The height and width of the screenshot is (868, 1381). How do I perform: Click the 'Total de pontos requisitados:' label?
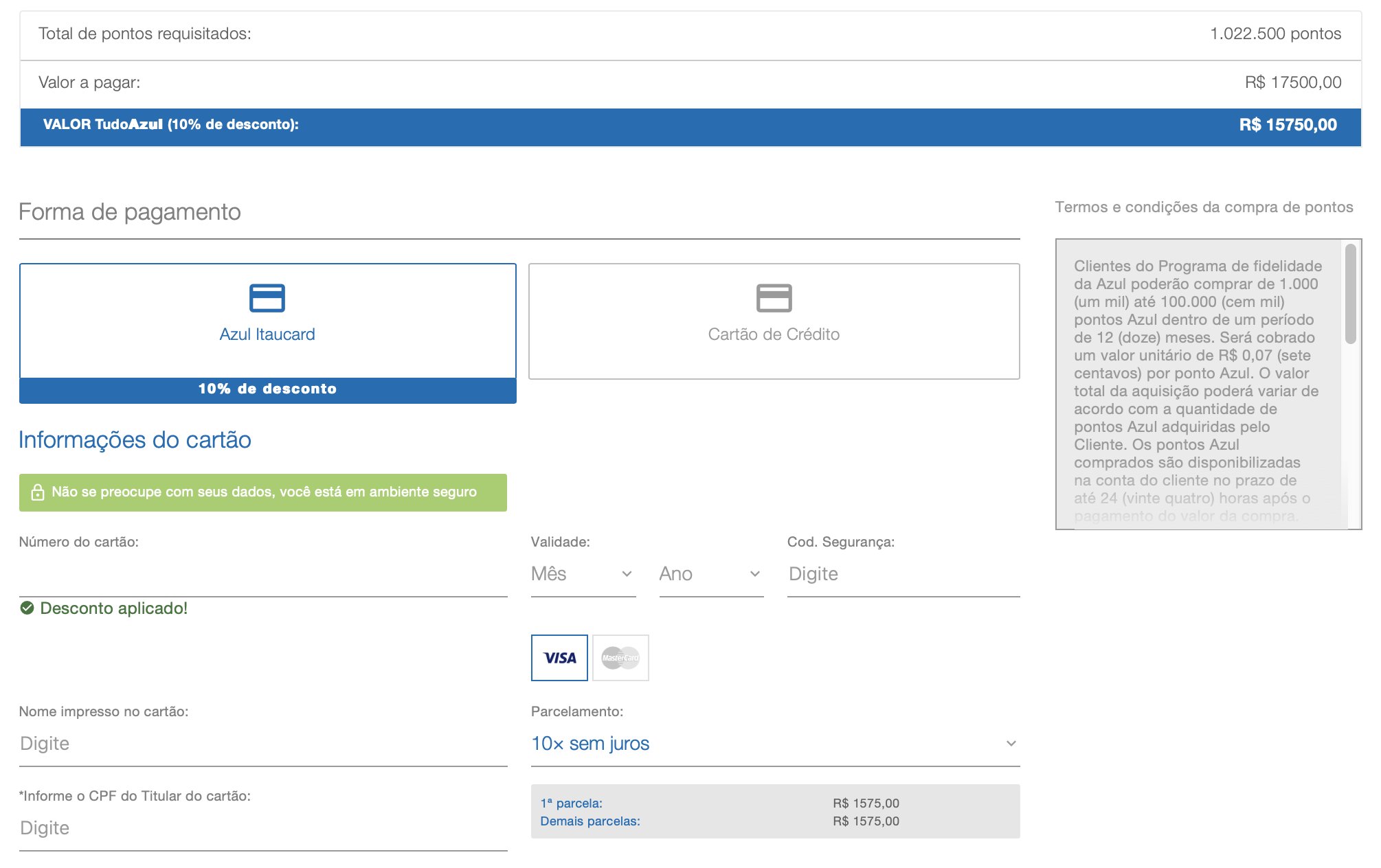point(145,34)
